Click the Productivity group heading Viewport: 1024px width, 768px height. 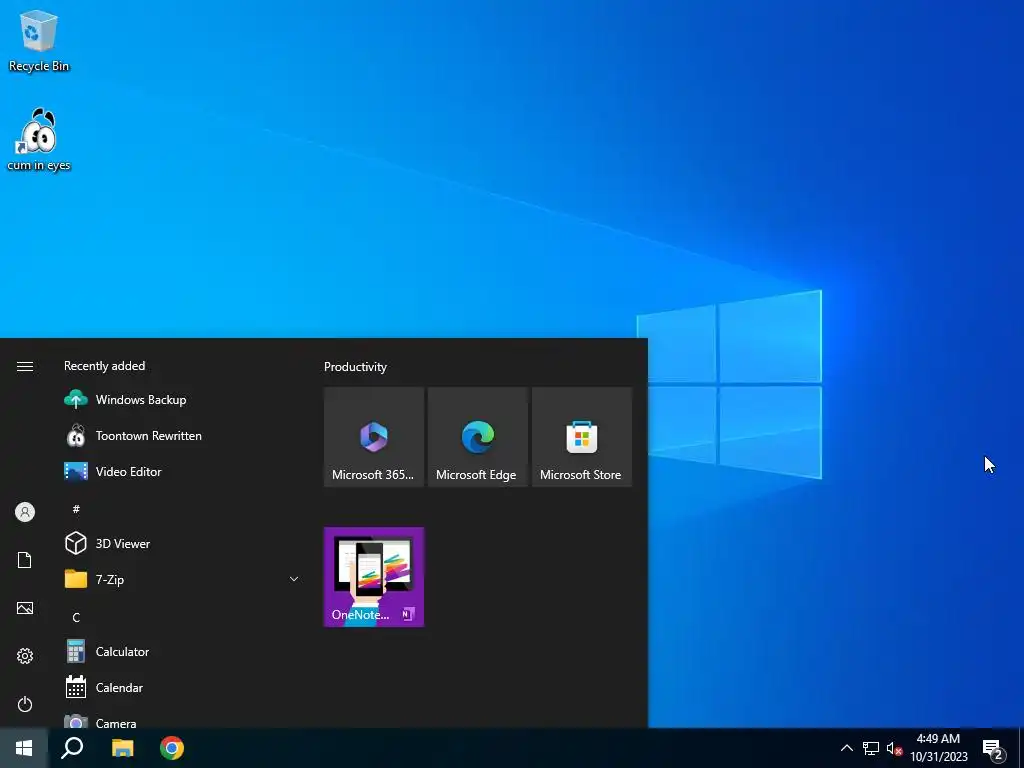(x=355, y=367)
